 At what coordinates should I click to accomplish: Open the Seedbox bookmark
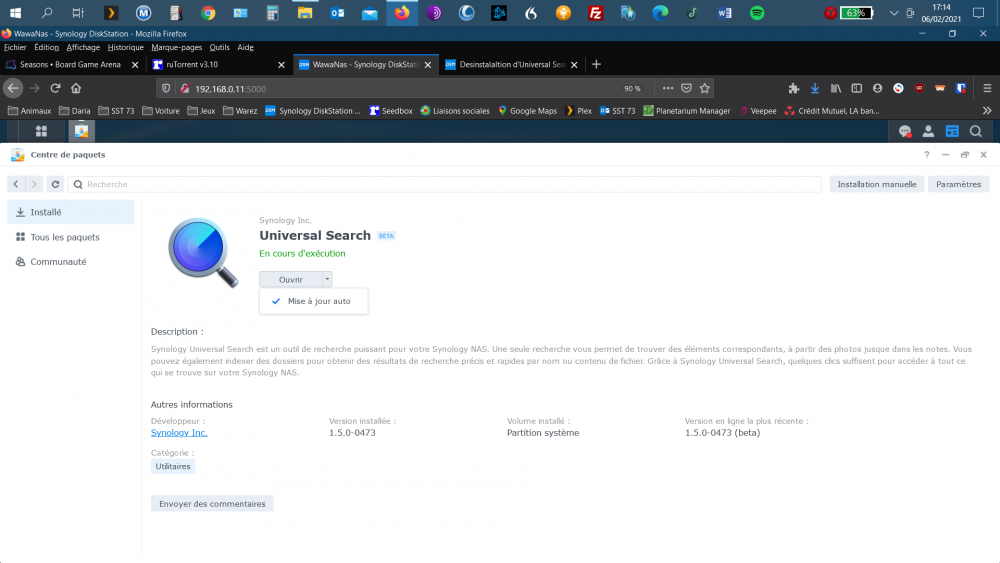point(391,111)
